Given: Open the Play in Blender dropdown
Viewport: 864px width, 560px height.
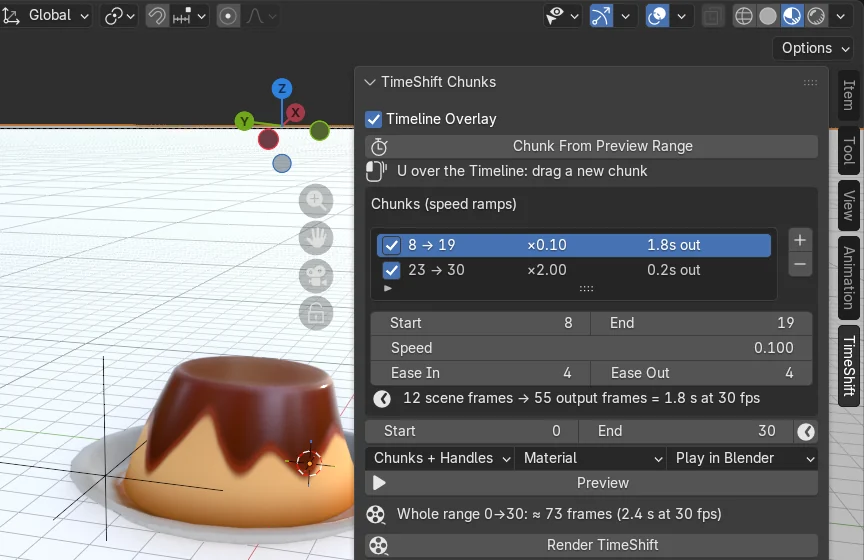Looking at the screenshot, I should click(x=742, y=458).
